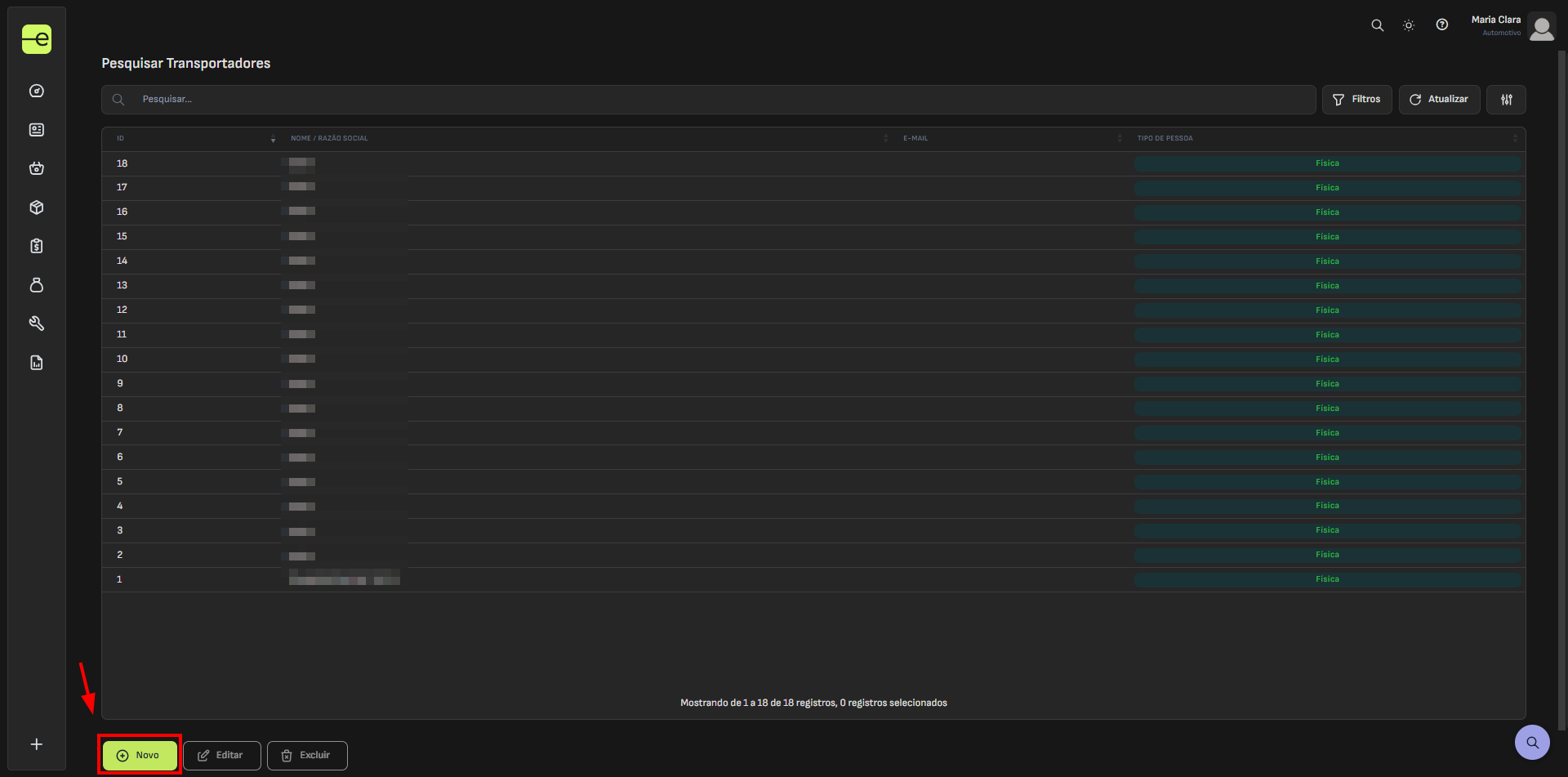Click the help question mark icon
Screen dimensions: 1568x777
1442,25
